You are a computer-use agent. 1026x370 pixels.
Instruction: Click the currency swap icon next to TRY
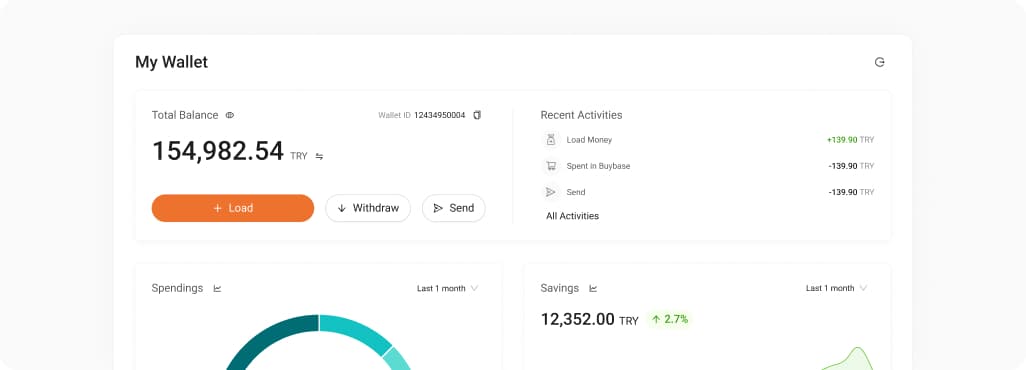[x=319, y=157]
